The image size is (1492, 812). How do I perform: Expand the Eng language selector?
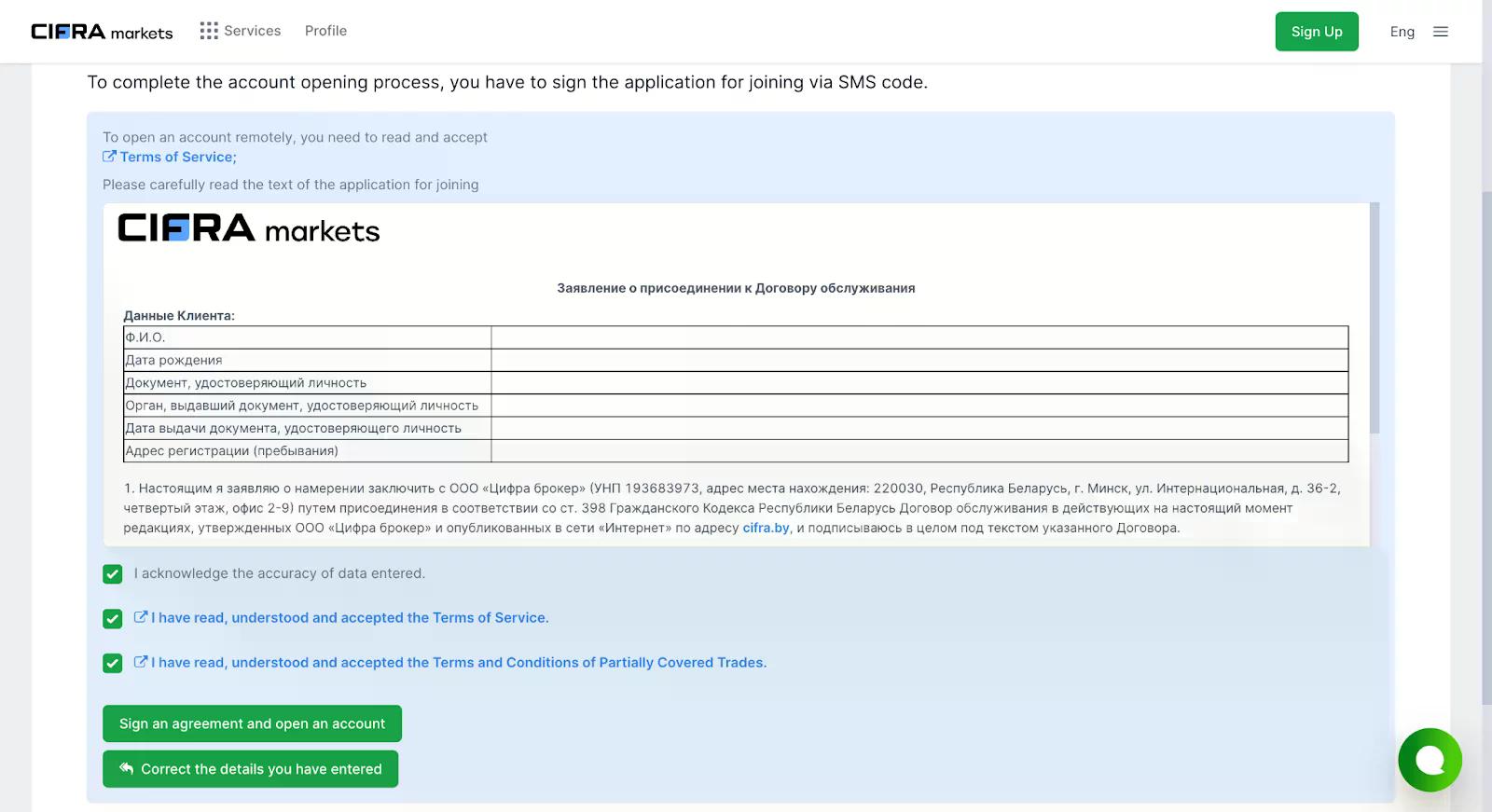pyautogui.click(x=1402, y=32)
